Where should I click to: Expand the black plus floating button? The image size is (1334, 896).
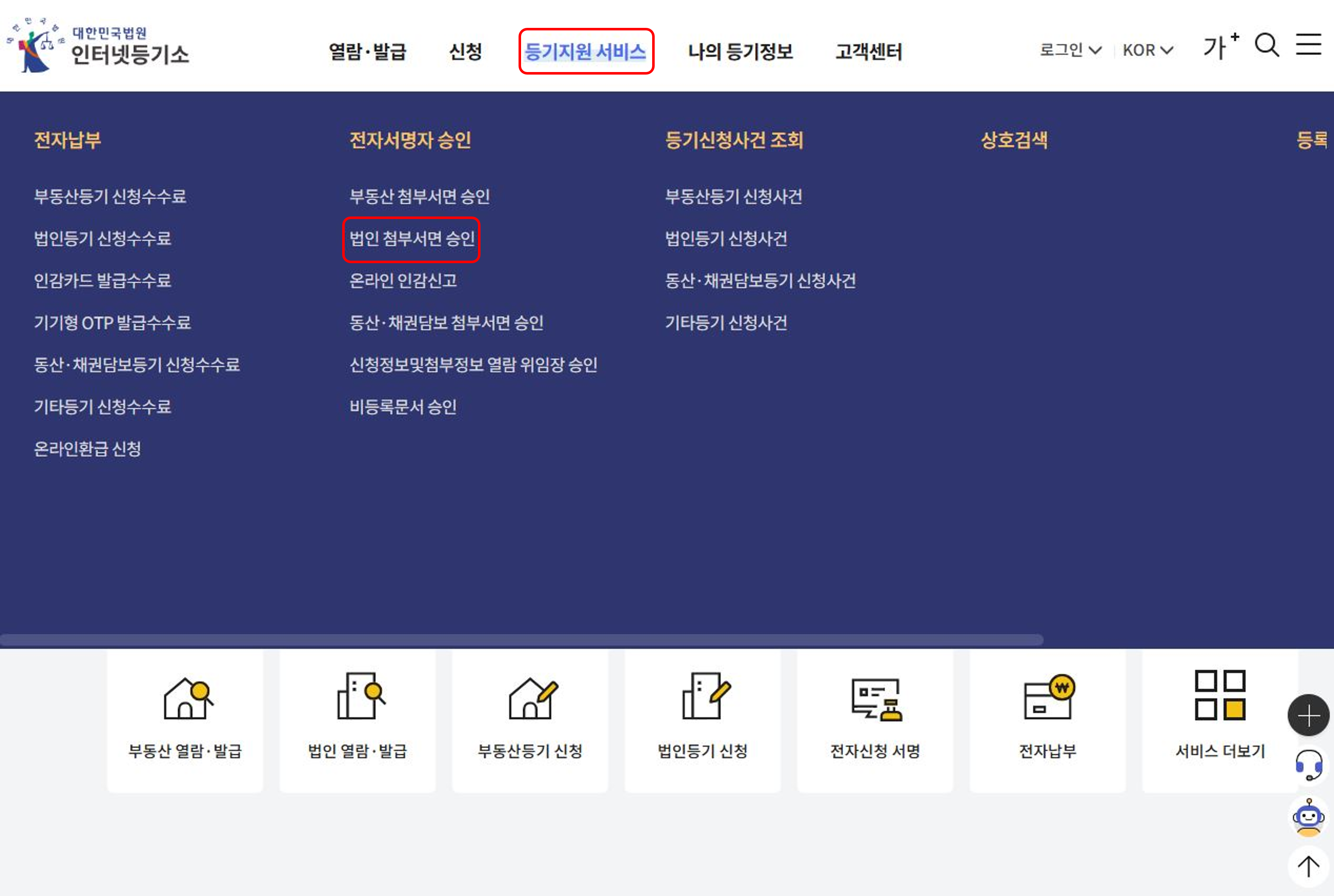point(1308,715)
